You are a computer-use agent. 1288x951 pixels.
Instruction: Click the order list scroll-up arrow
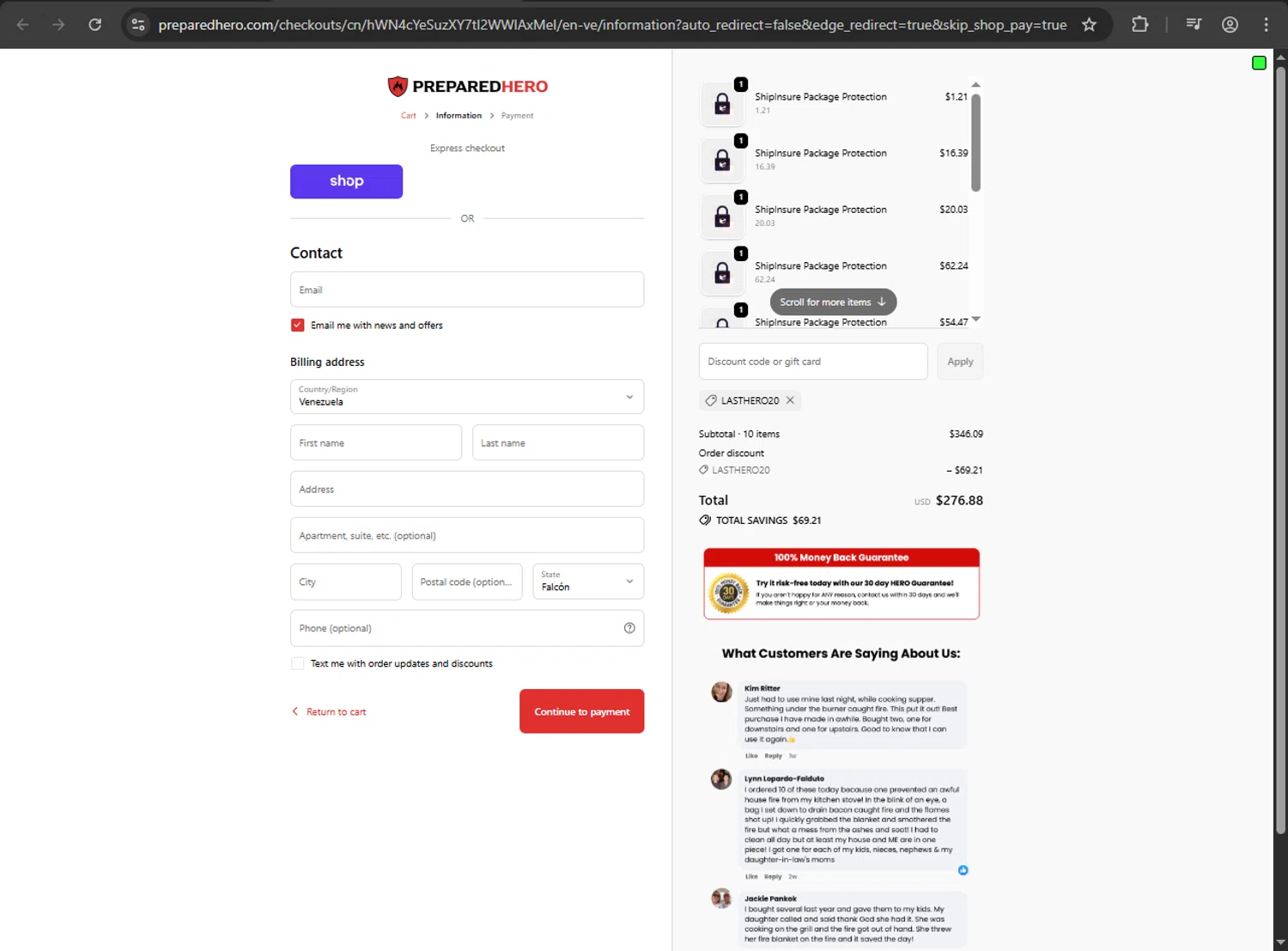[975, 85]
